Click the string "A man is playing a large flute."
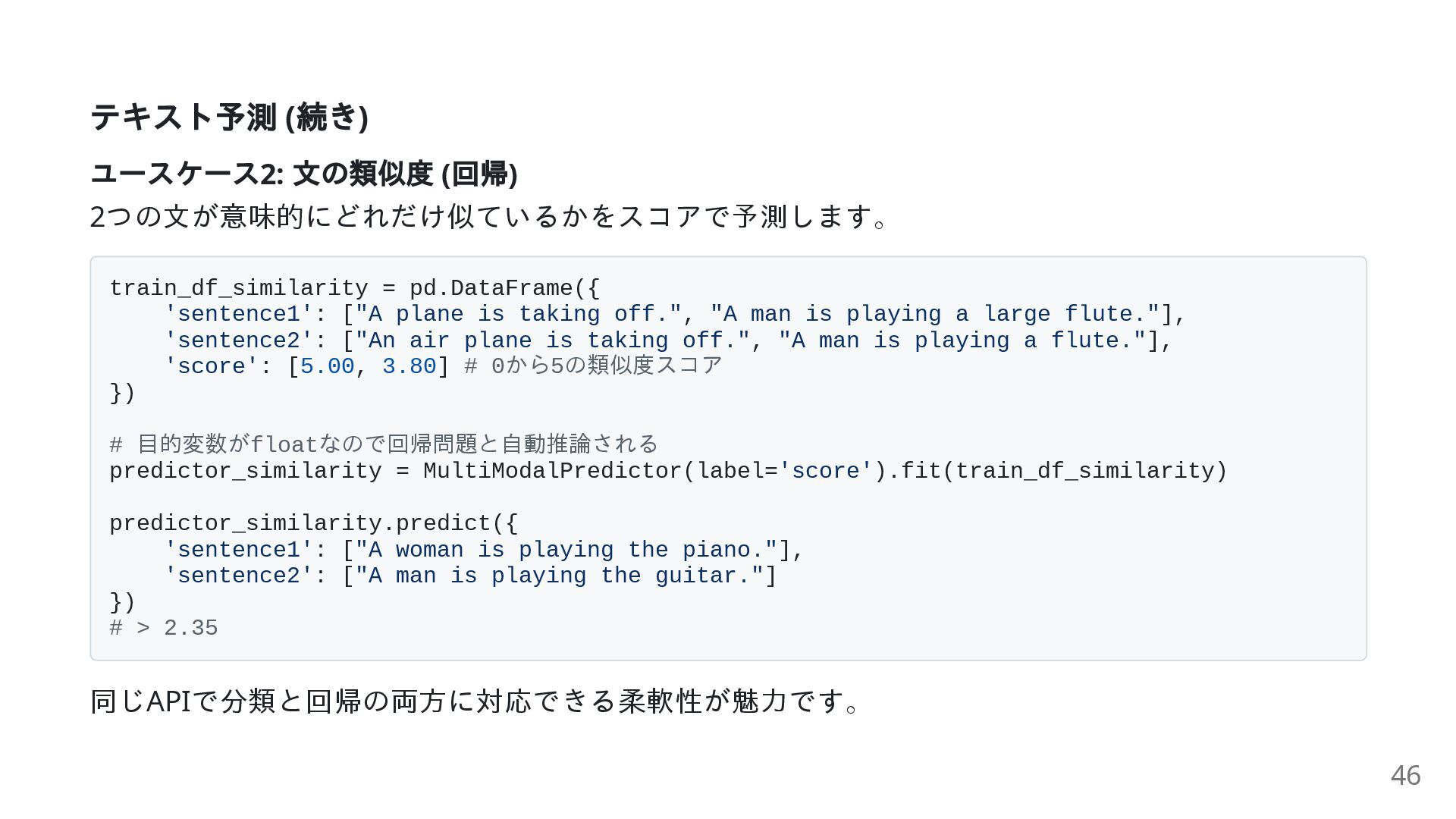 935,314
